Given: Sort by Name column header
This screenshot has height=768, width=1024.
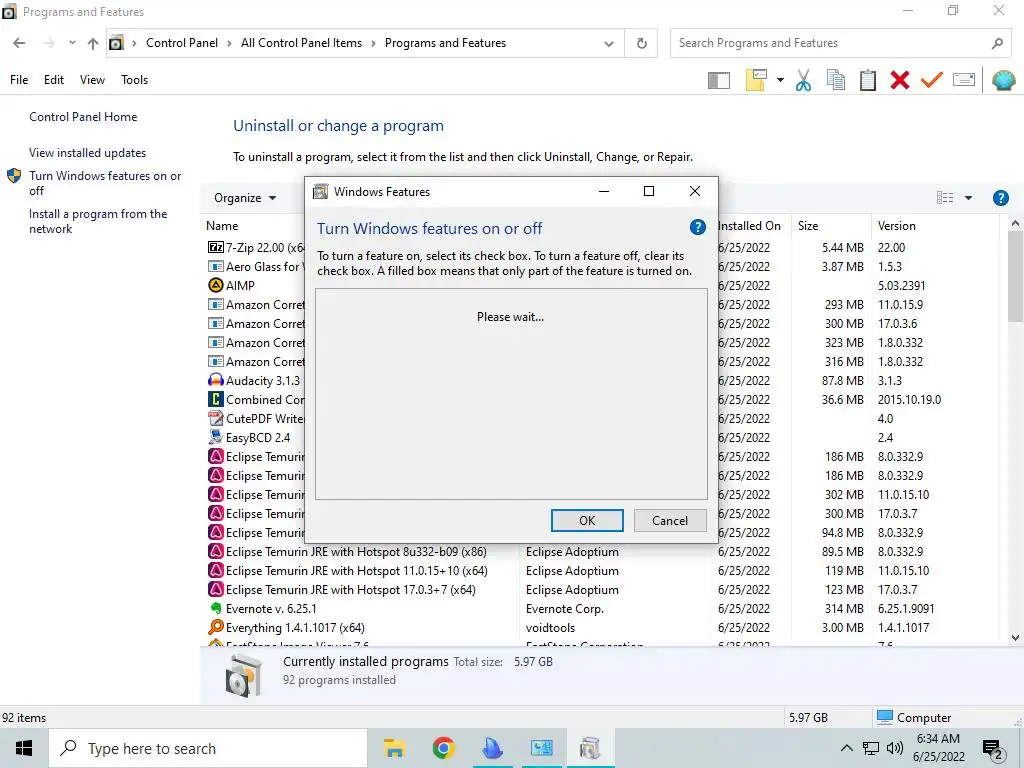Looking at the screenshot, I should pyautogui.click(x=222, y=226).
